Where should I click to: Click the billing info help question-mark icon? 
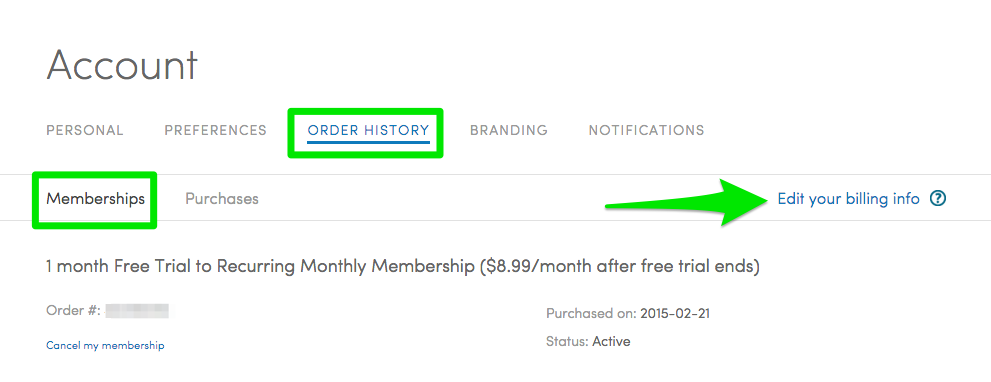[x=938, y=199]
